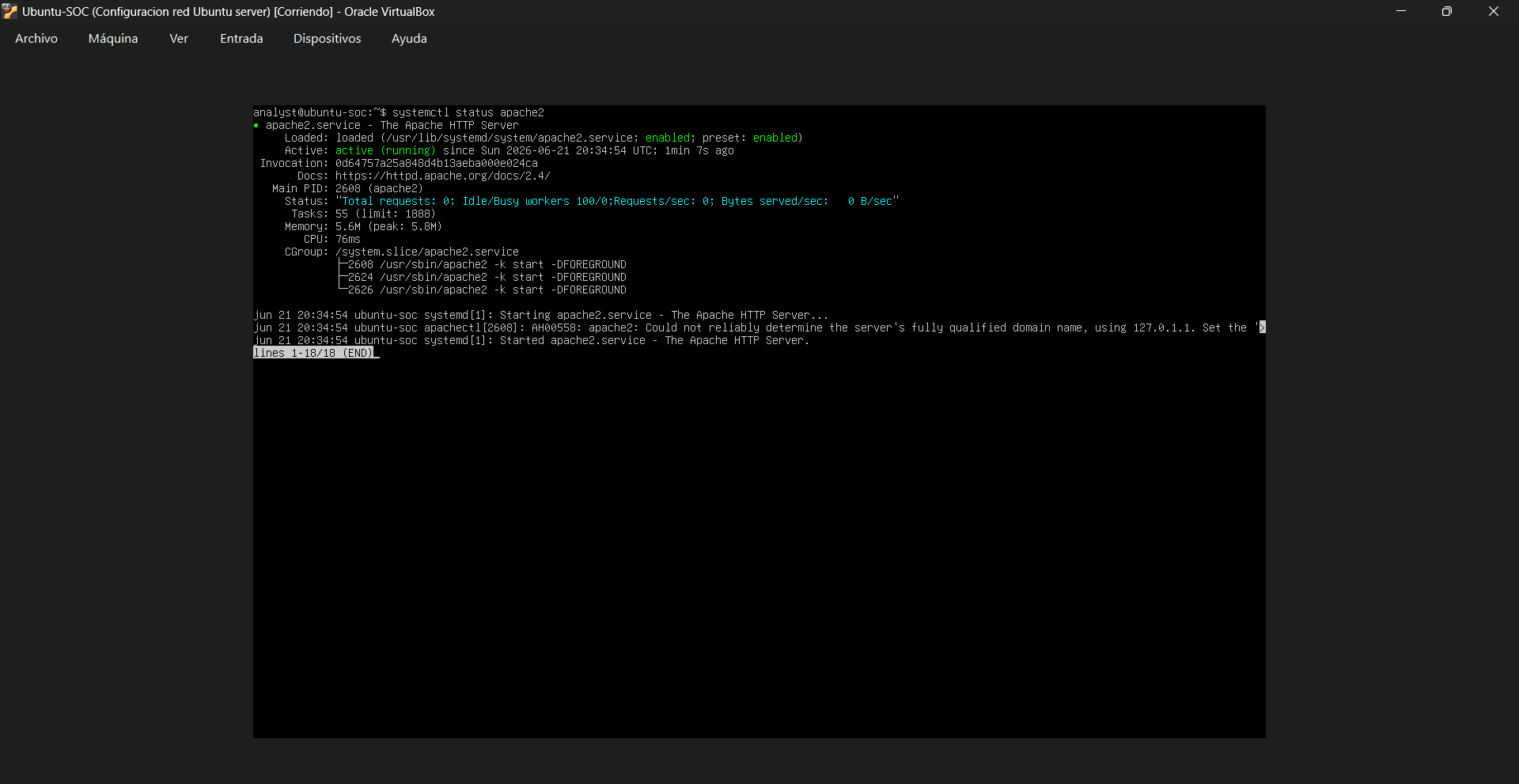This screenshot has width=1519, height=784.
Task: Click the 'Started apache2.service' log line
Action: [x=532, y=340]
